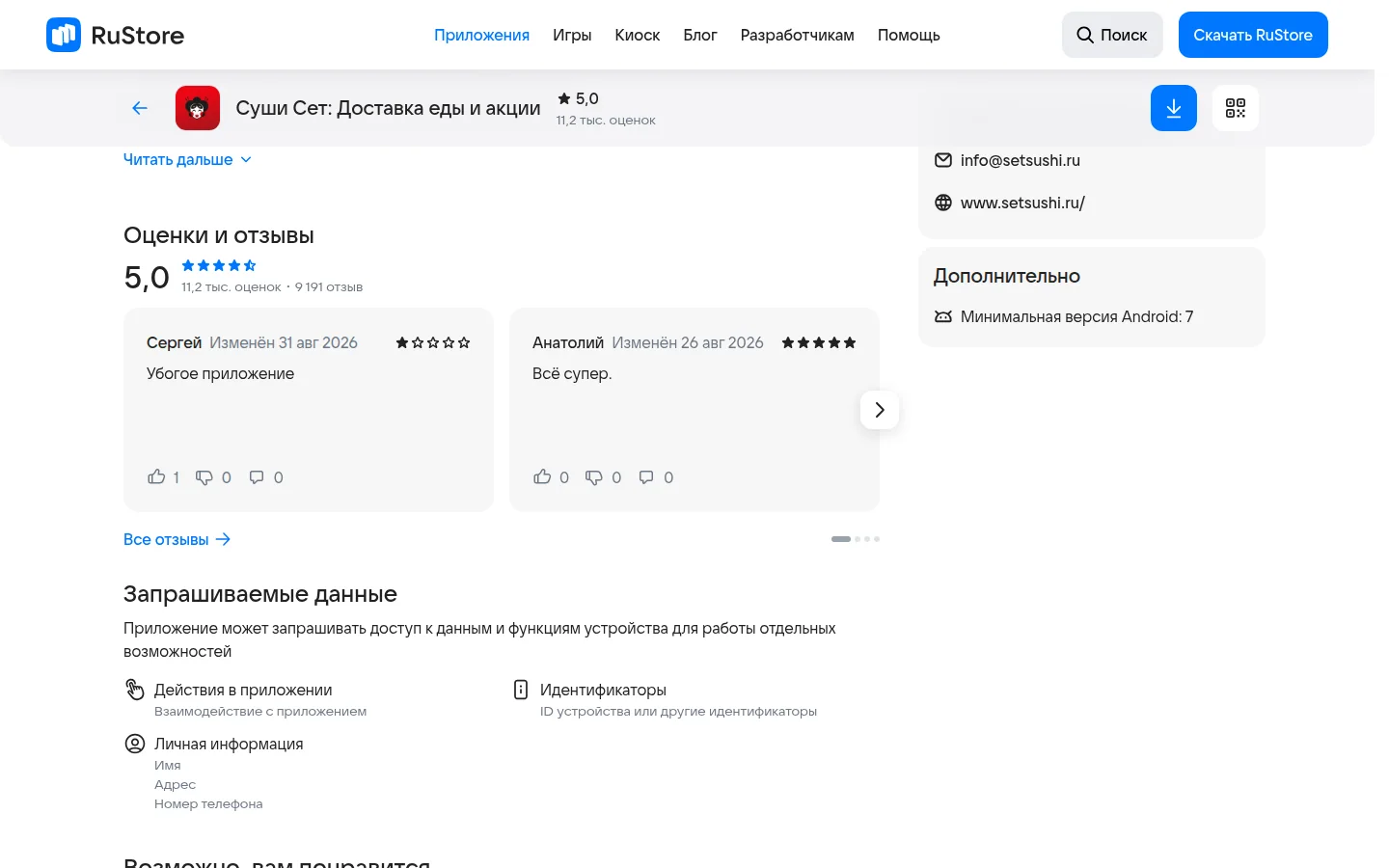Click the Личная информация profile icon
The image size is (1389, 868).
135,744
